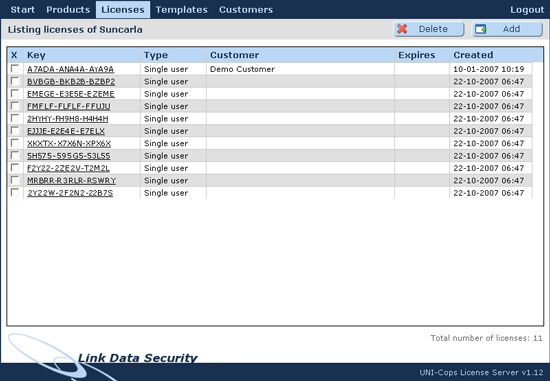
Task: Click the XKXTX-X7X6N-XPX6X key
Action: 69,143
